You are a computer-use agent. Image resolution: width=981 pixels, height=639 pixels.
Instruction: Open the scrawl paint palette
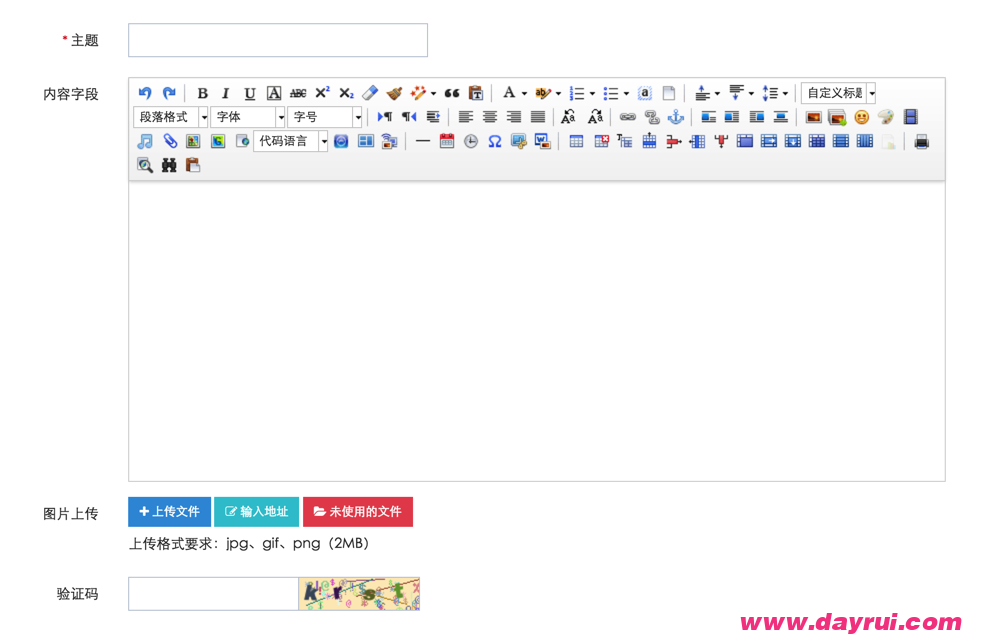click(886, 117)
